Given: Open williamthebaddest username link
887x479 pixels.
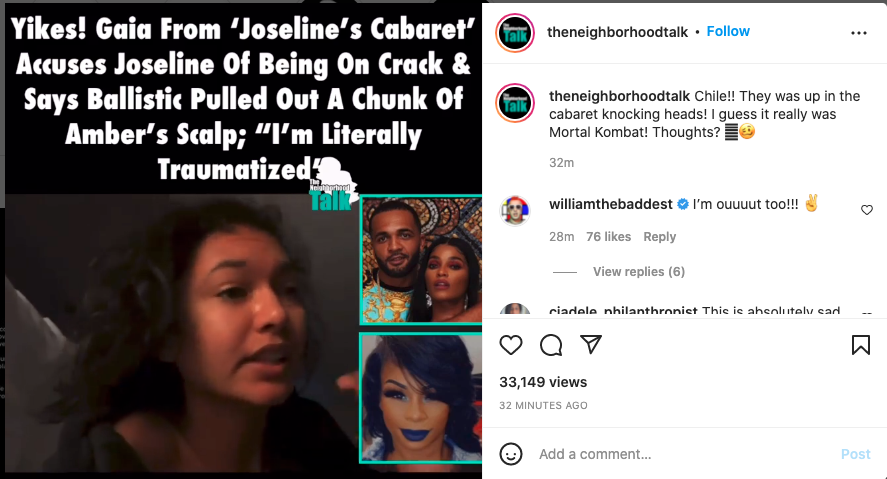Looking at the screenshot, I should coord(611,204).
